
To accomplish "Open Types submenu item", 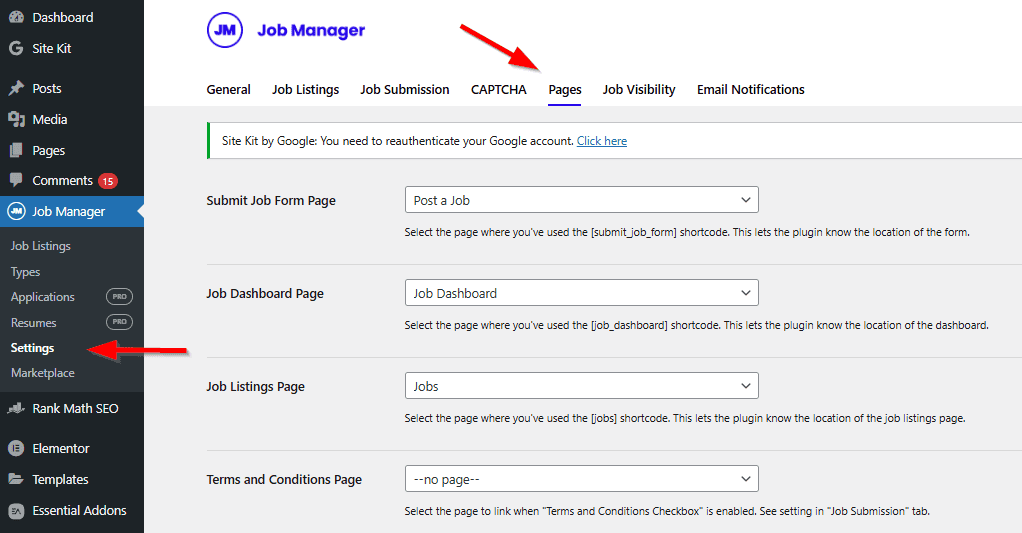I will [25, 272].
